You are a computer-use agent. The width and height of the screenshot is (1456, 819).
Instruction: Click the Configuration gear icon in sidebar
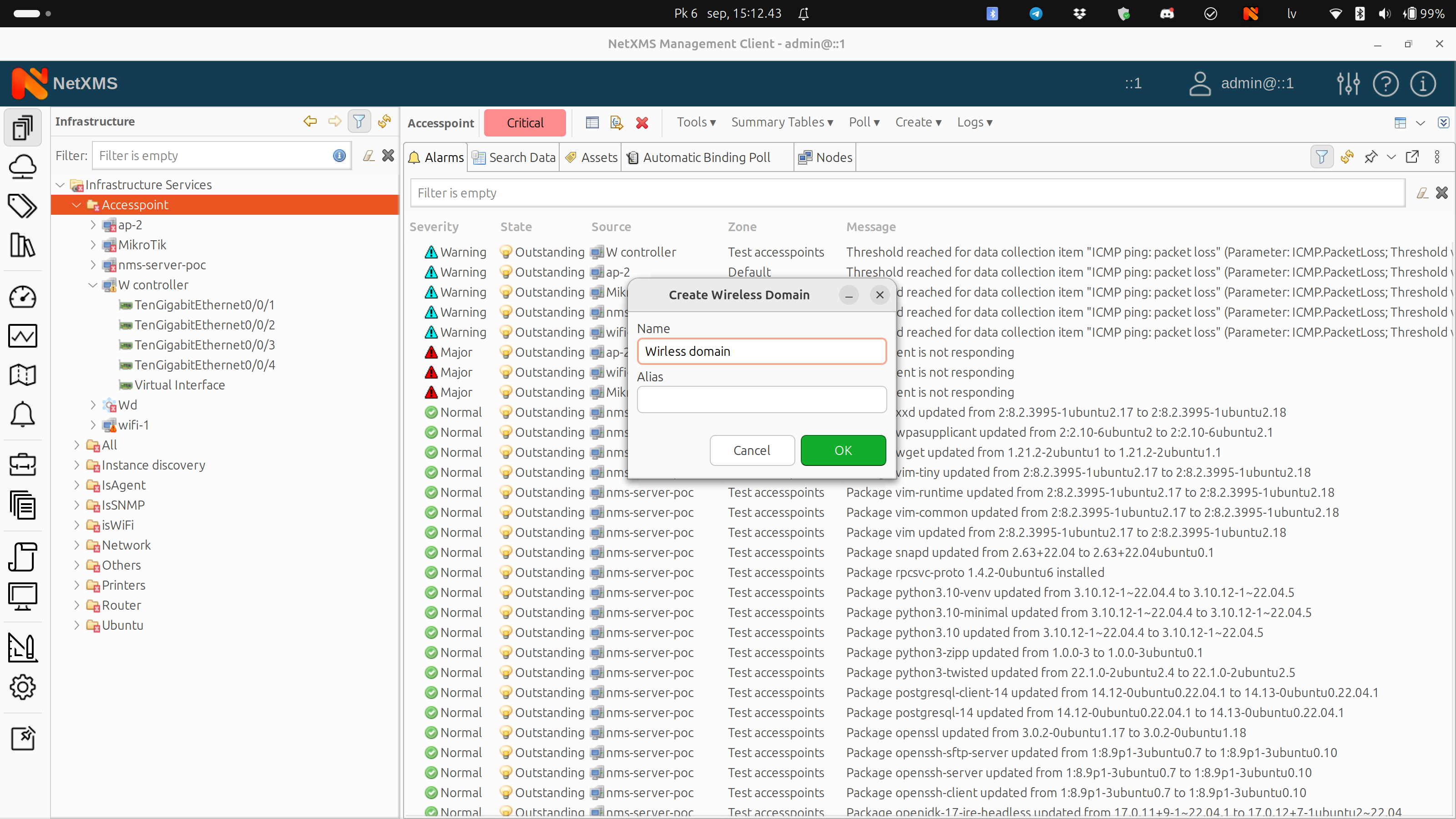23,688
